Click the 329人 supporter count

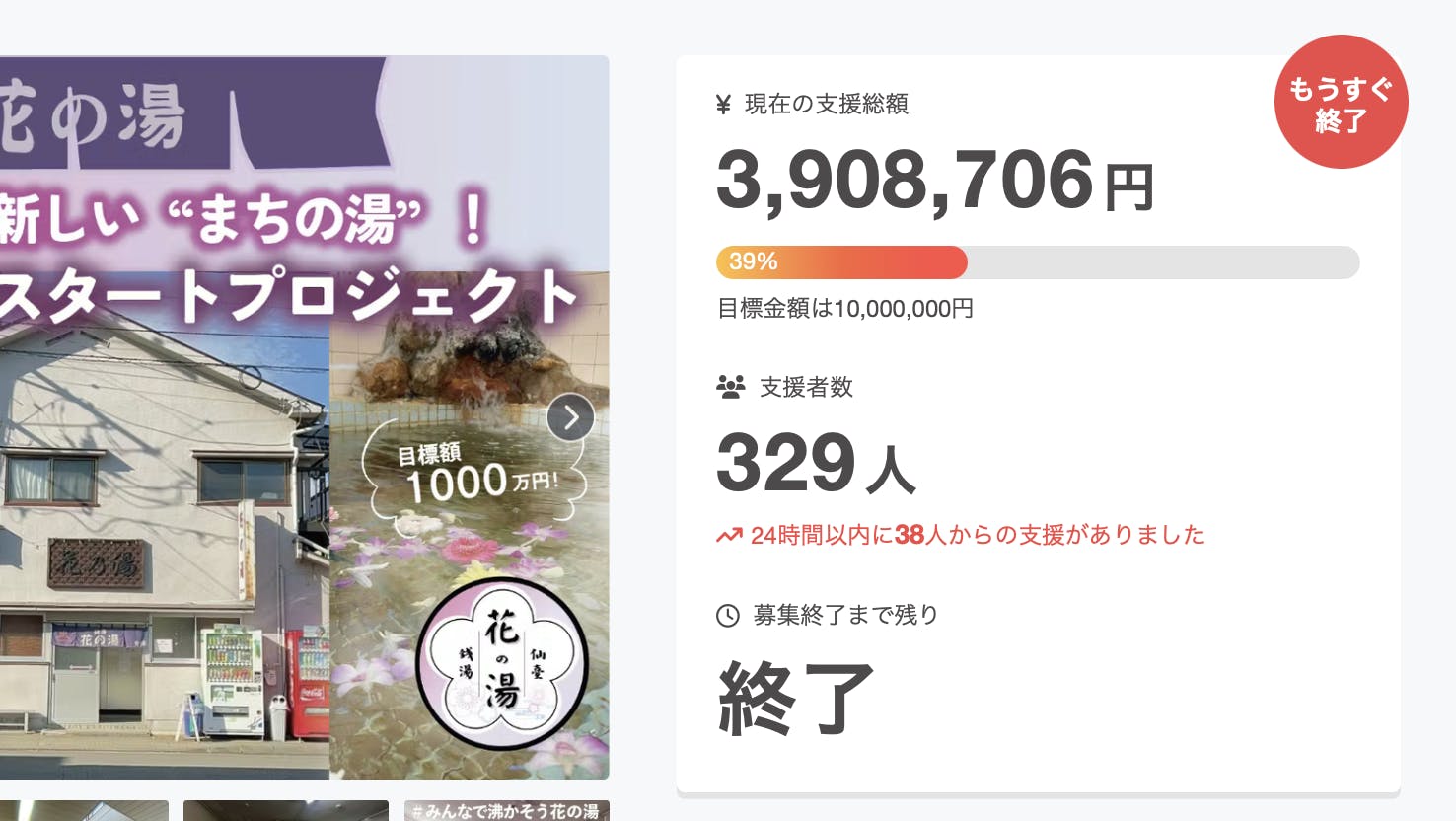815,464
